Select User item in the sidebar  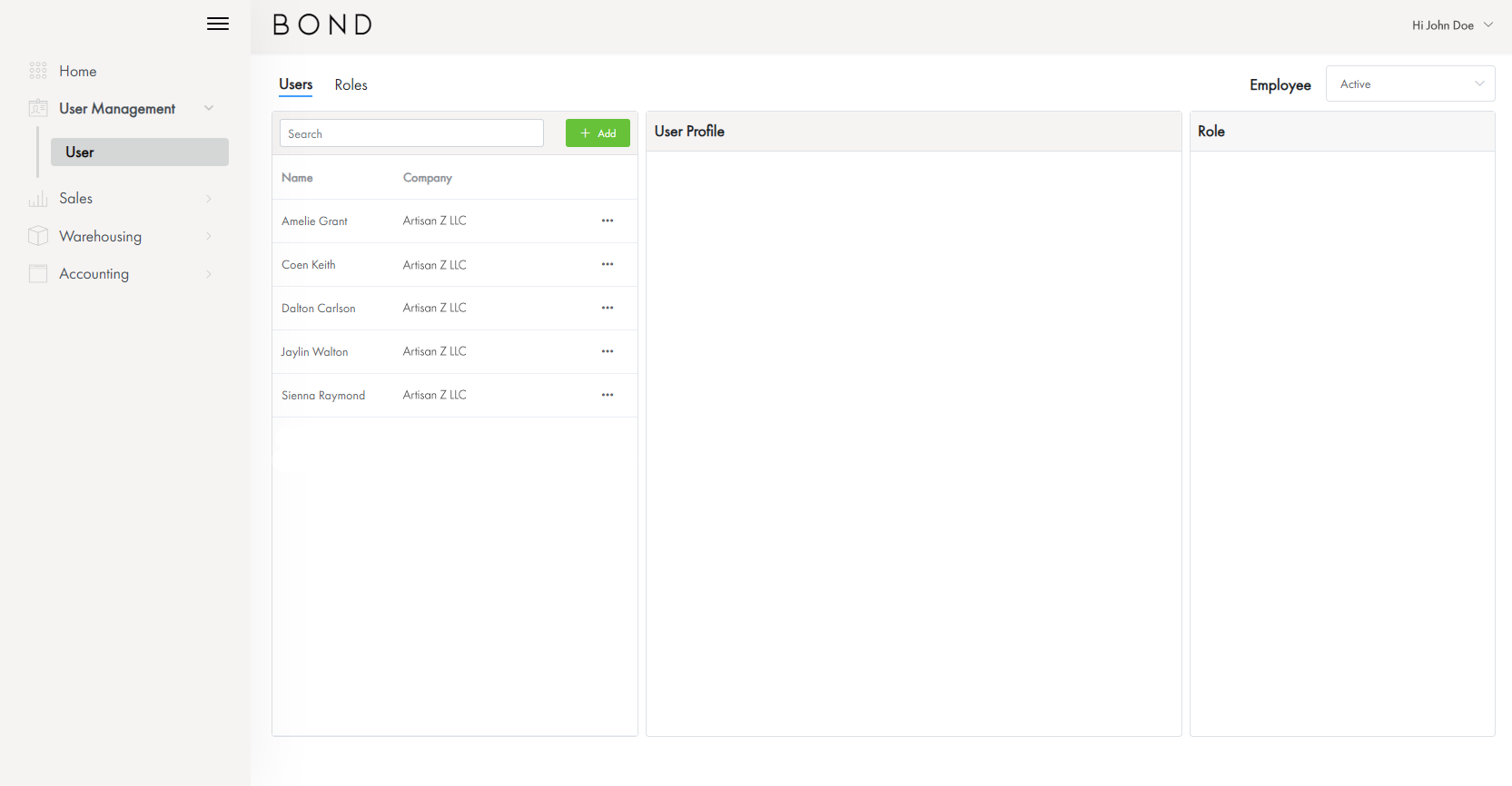pos(139,152)
